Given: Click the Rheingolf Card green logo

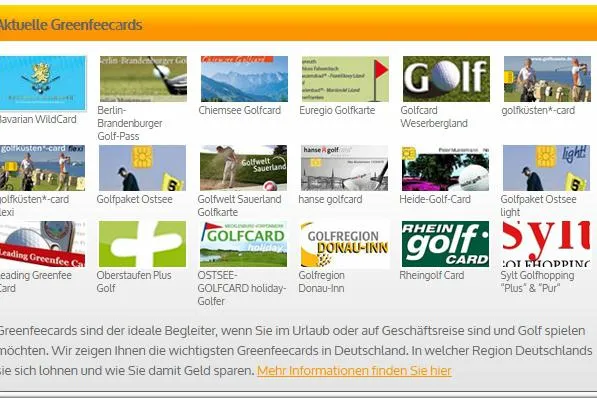Looking at the screenshot, I should [x=445, y=244].
